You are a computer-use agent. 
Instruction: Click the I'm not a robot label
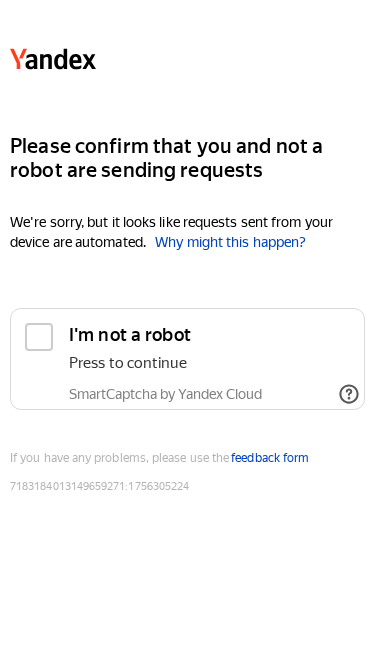click(130, 335)
